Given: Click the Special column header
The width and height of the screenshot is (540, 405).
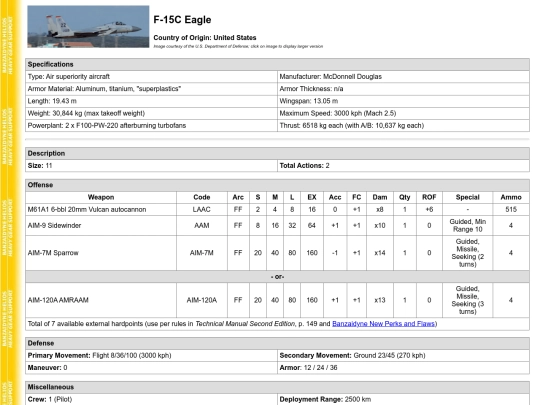Looking at the screenshot, I should [x=467, y=197].
